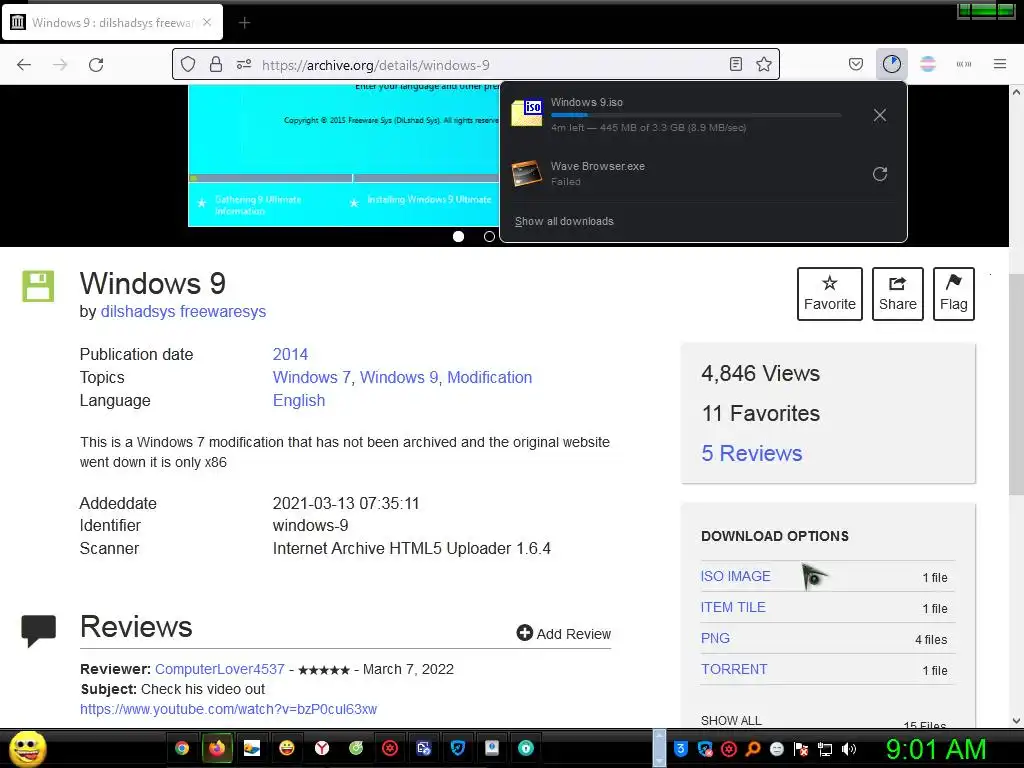This screenshot has height=768, width=1024.
Task: Toggle the downloads progress toolbar button
Action: [x=891, y=64]
